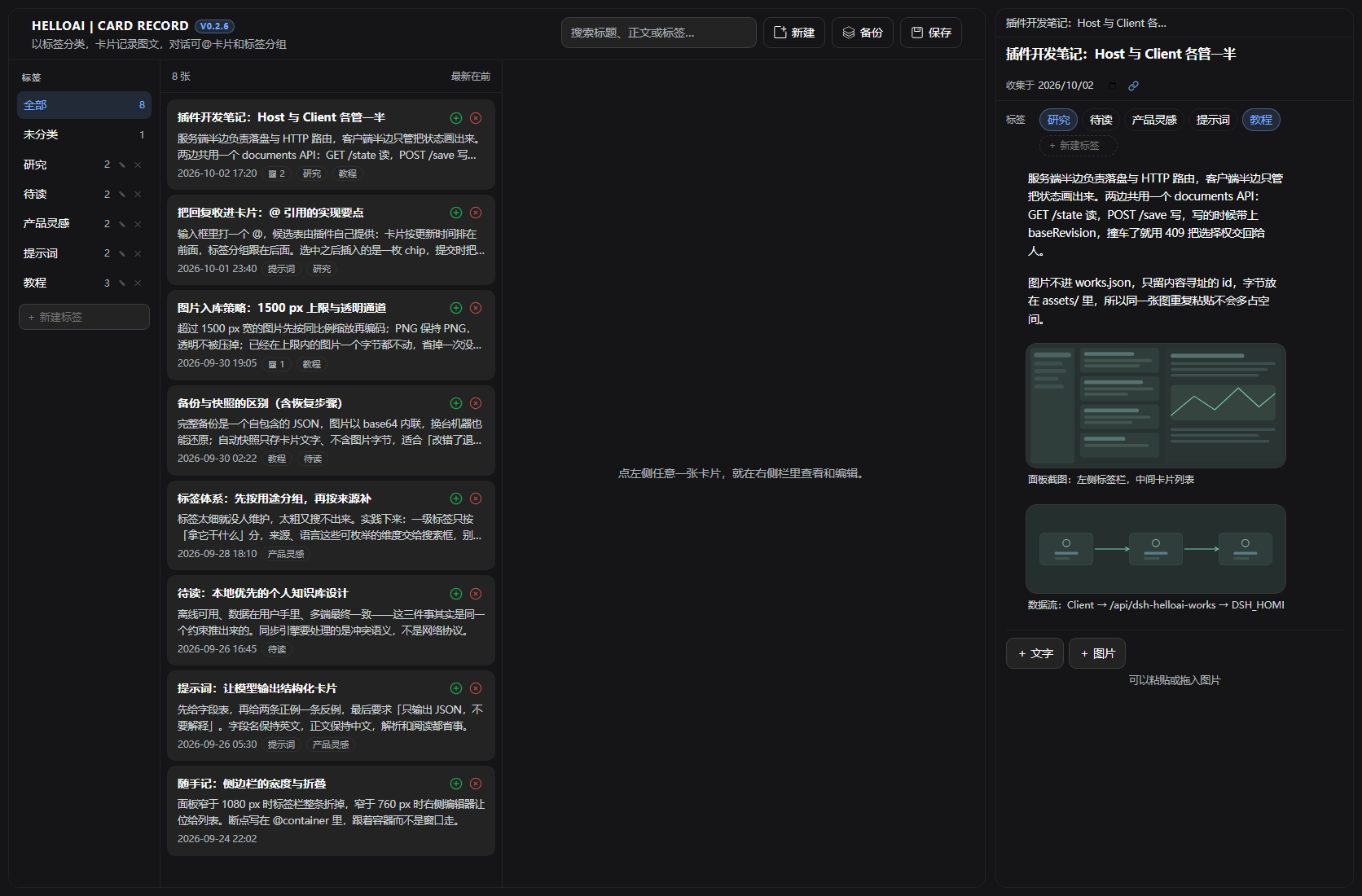Click red delete icon on 图片入库策略 card
This screenshot has width=1362, height=896.
pos(476,308)
